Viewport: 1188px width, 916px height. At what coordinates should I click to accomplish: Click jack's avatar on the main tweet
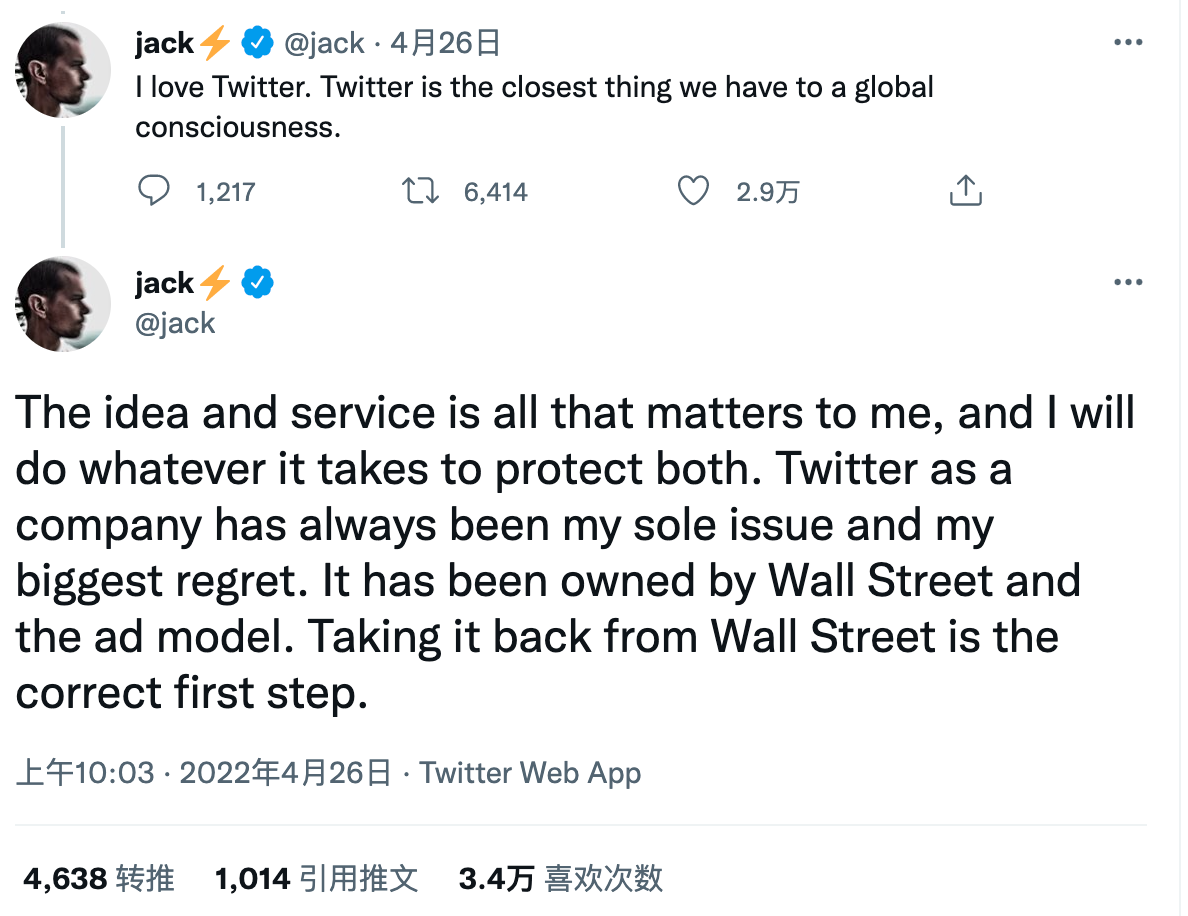64,303
